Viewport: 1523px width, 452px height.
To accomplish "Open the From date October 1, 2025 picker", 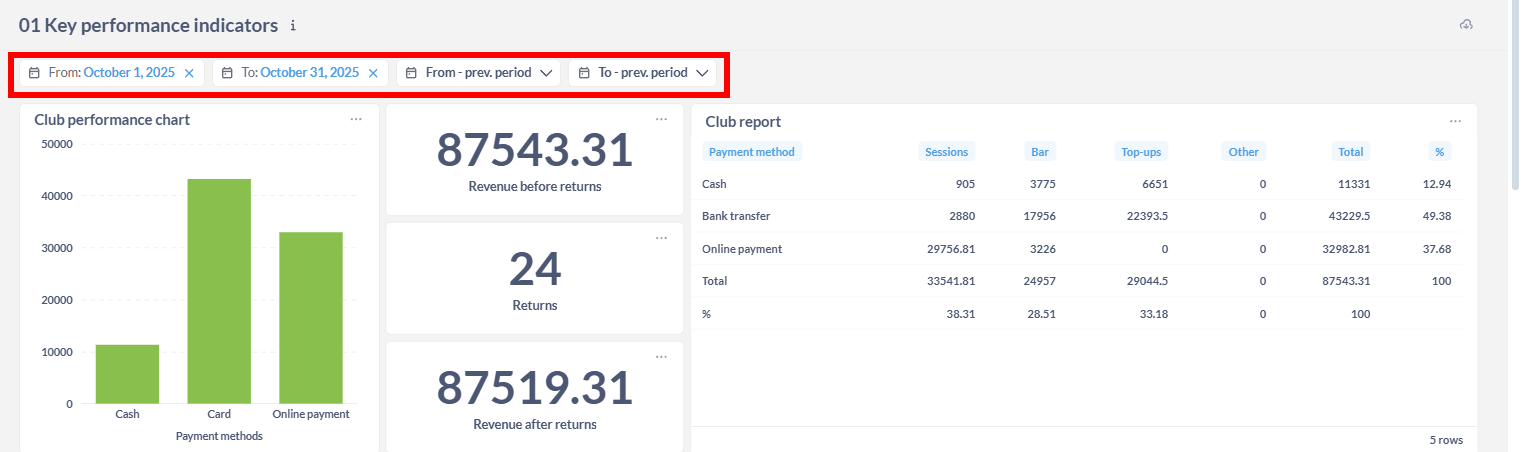I will point(128,73).
